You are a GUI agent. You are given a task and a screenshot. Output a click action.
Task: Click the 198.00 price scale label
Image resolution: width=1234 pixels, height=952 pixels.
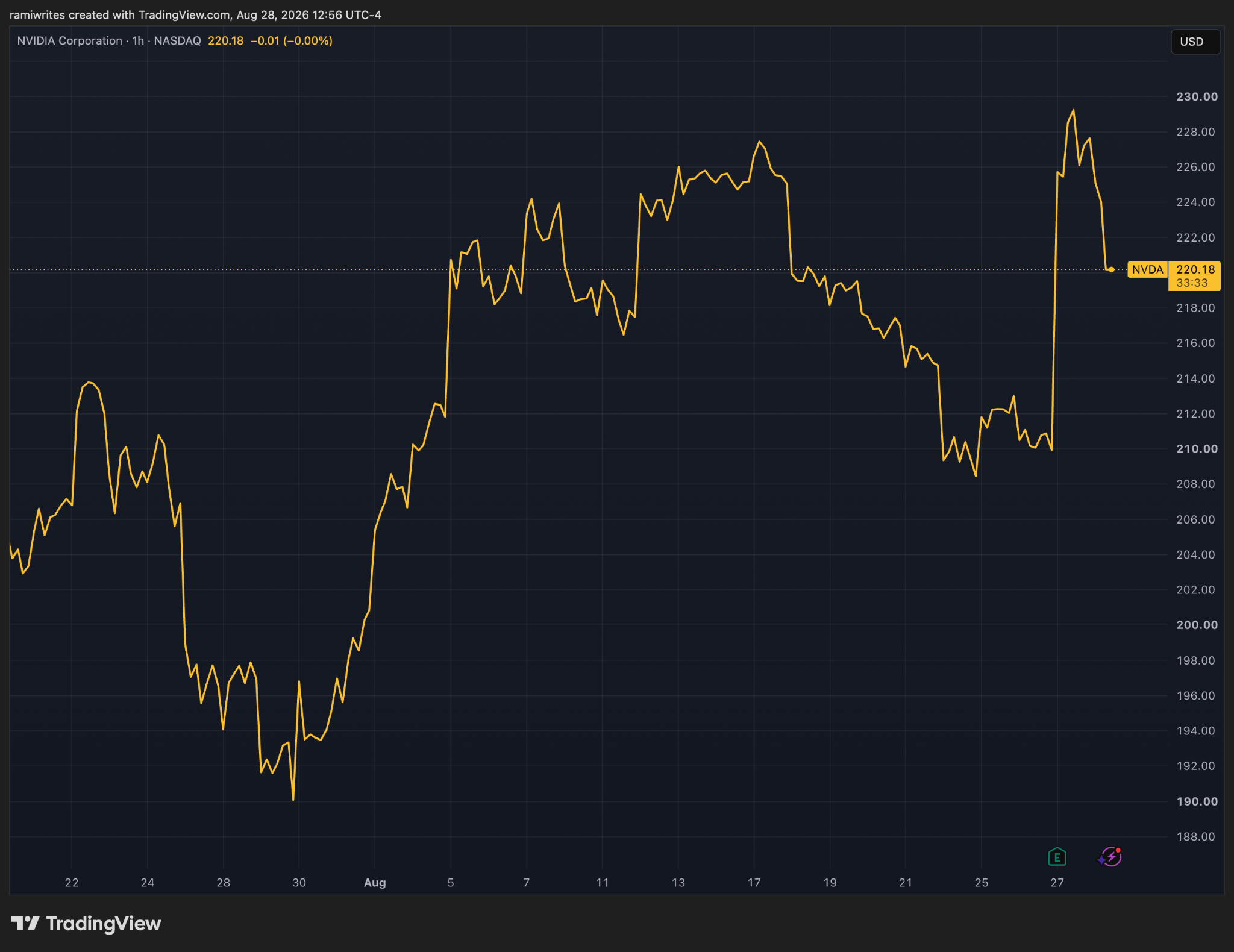(x=1195, y=660)
